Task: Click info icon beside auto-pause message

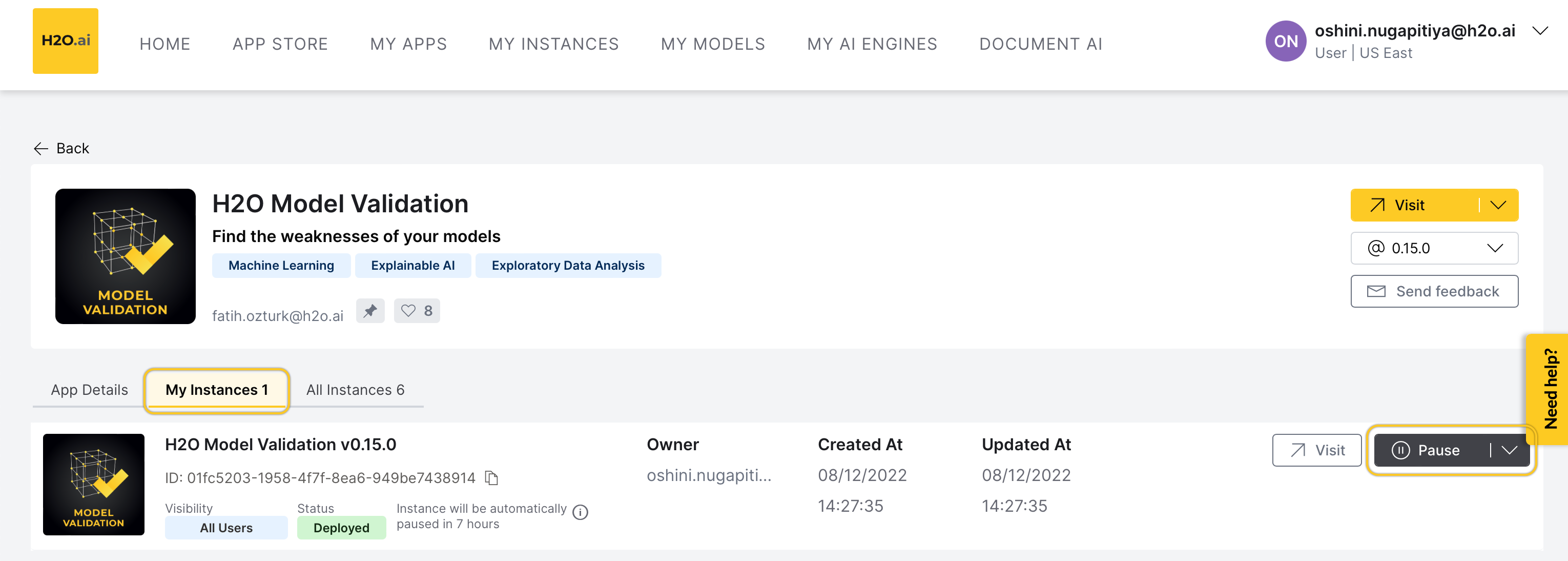Action: tap(581, 512)
